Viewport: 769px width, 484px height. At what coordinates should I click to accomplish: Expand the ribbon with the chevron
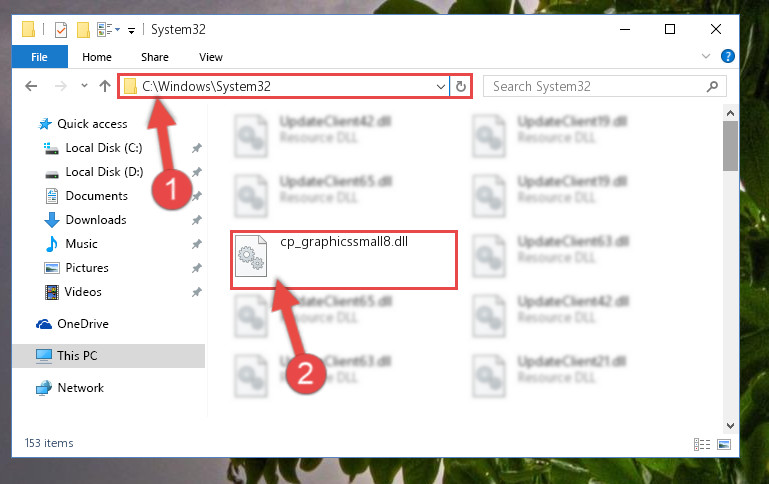click(706, 56)
